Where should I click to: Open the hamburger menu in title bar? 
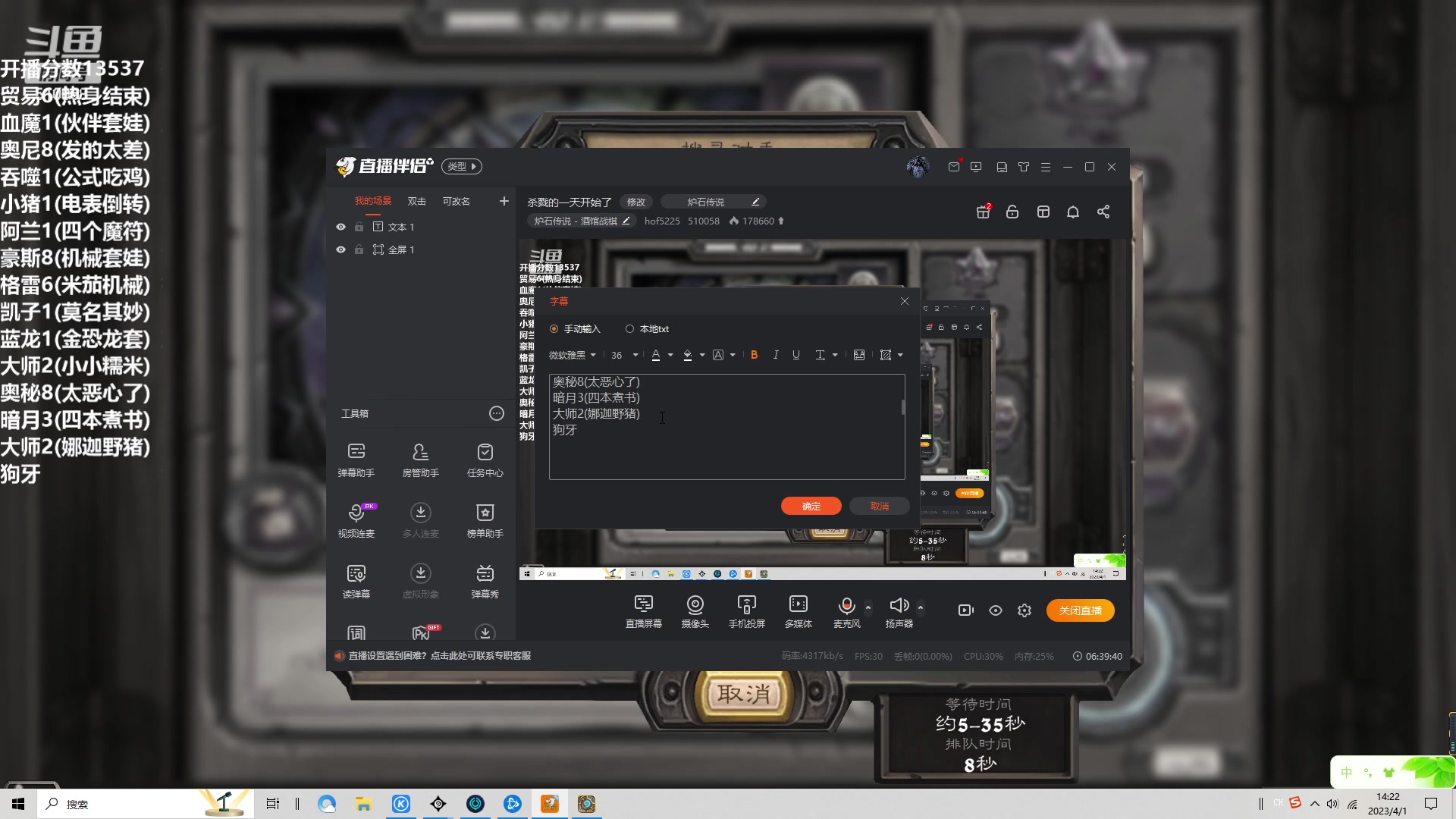click(1046, 167)
